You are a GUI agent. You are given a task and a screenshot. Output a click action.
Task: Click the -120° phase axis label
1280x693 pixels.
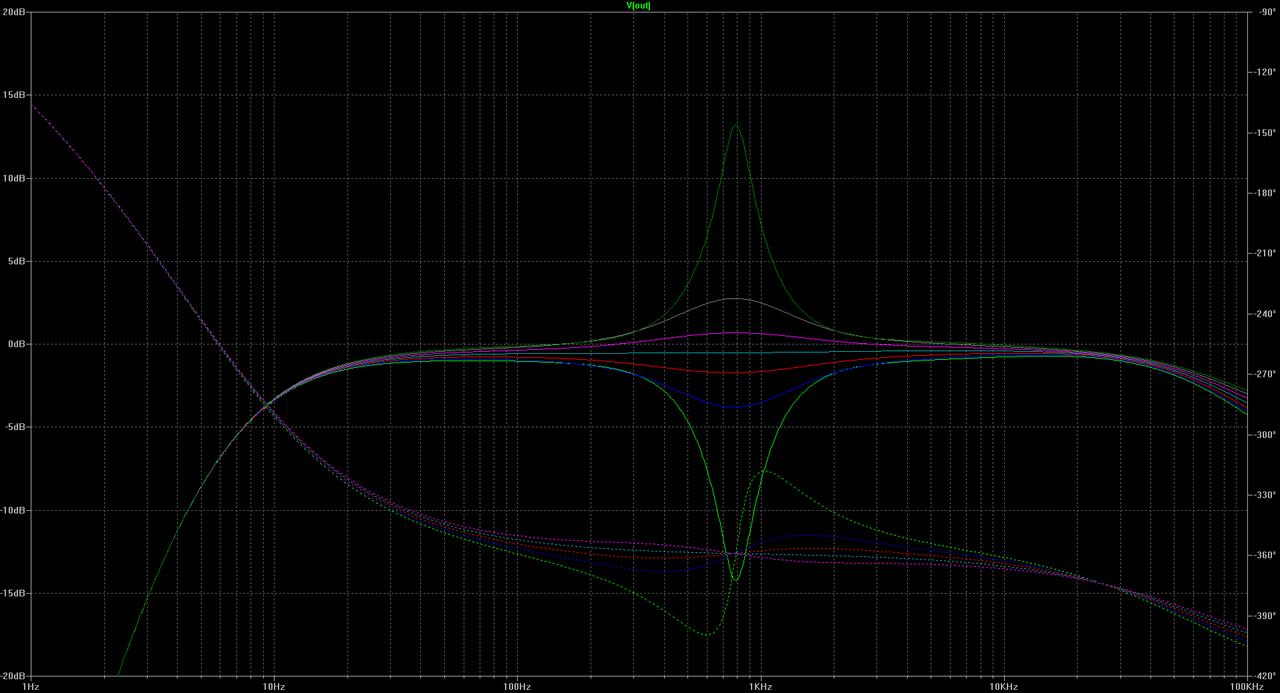coord(1267,72)
